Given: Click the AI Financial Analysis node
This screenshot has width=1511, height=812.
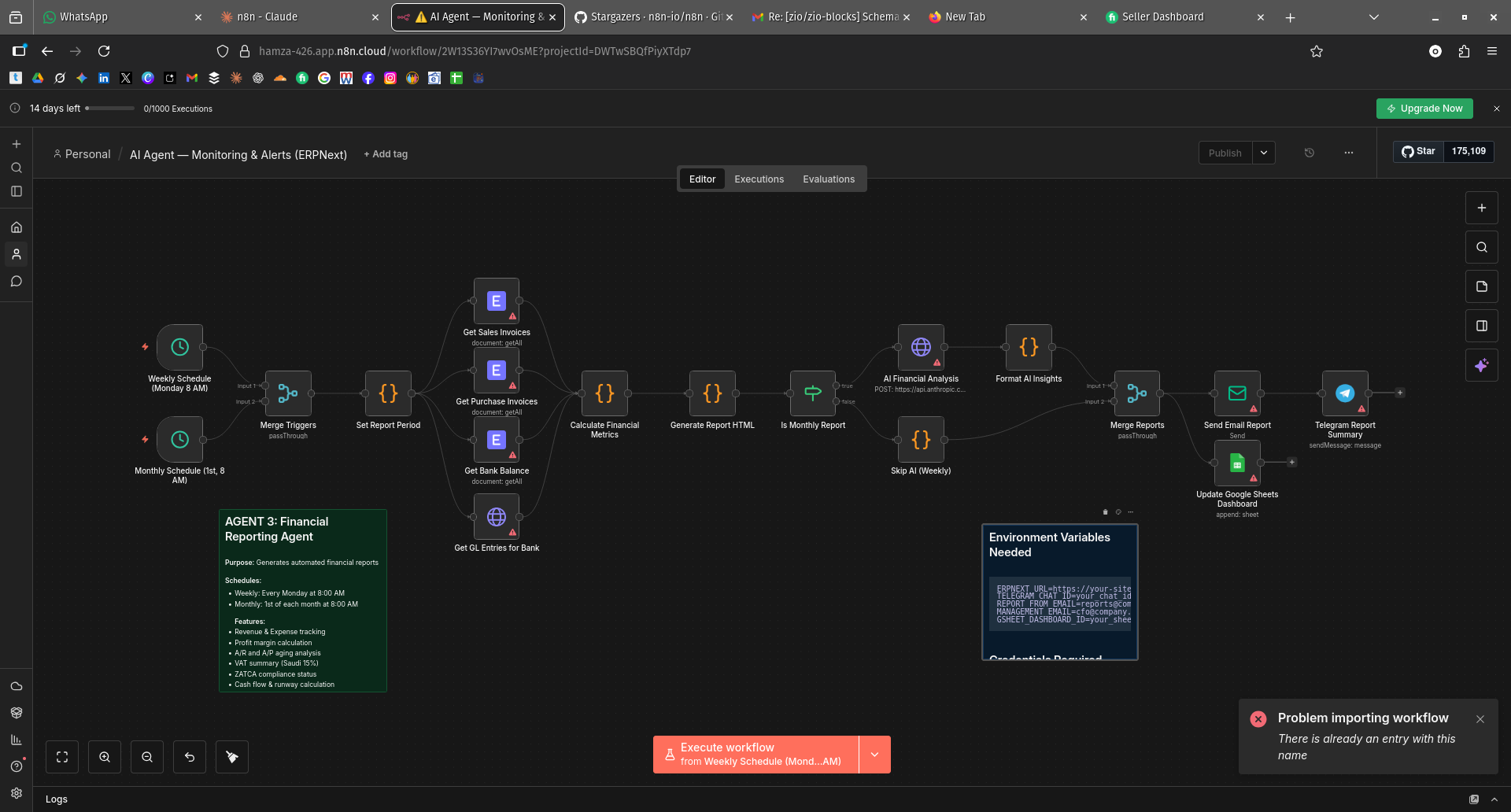Looking at the screenshot, I should point(921,347).
